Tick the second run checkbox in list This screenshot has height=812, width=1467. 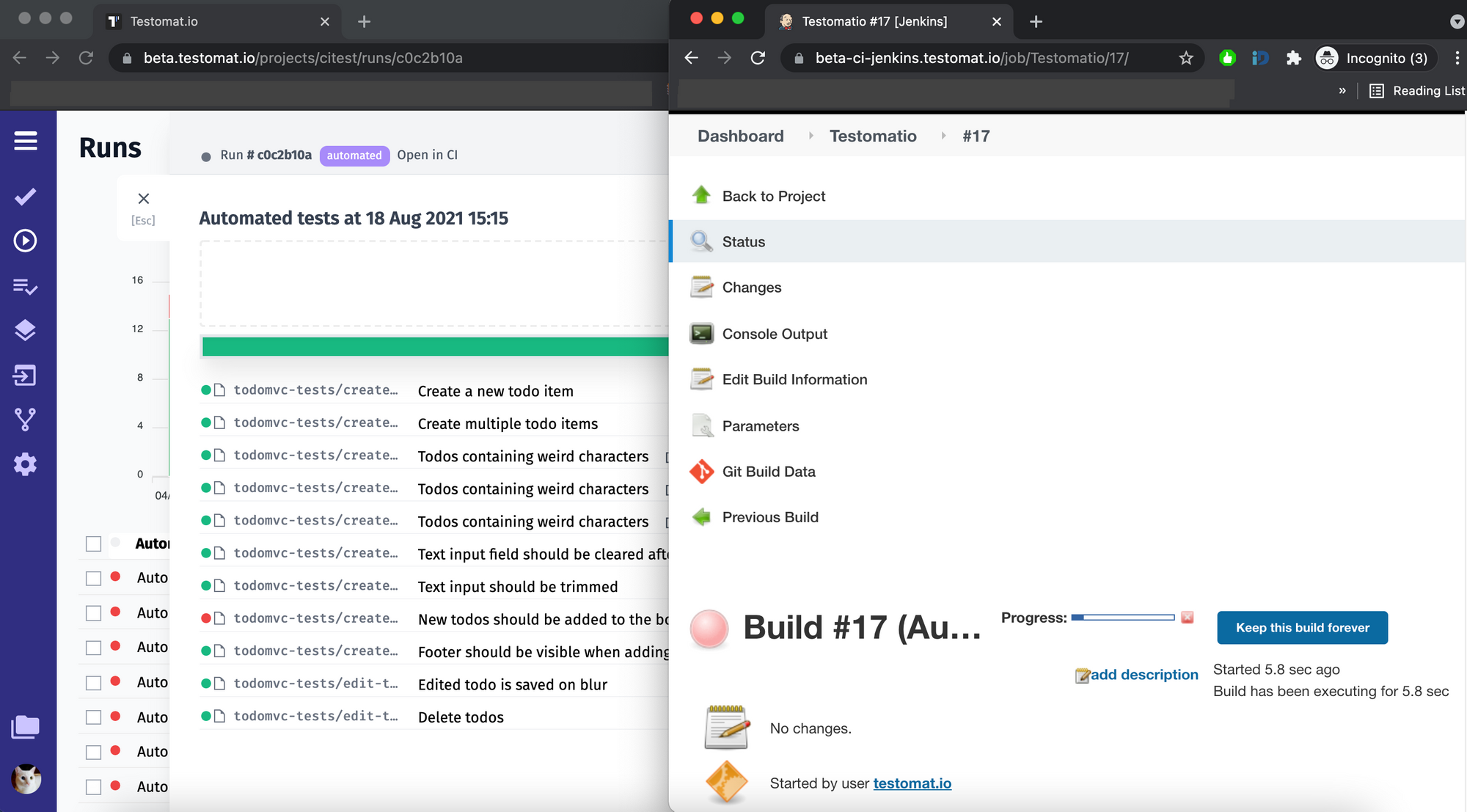pos(93,578)
